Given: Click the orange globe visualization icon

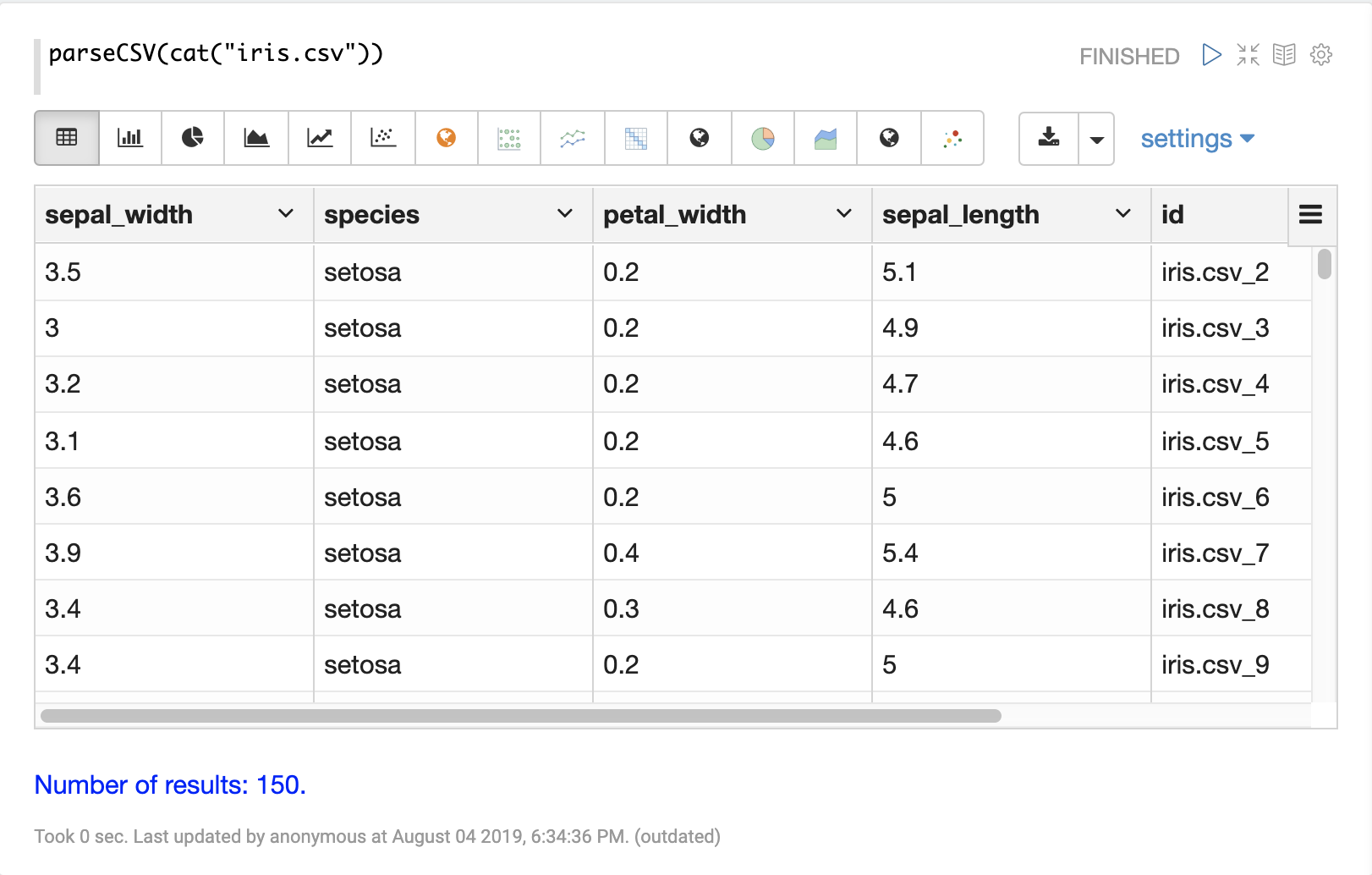Looking at the screenshot, I should pyautogui.click(x=447, y=138).
